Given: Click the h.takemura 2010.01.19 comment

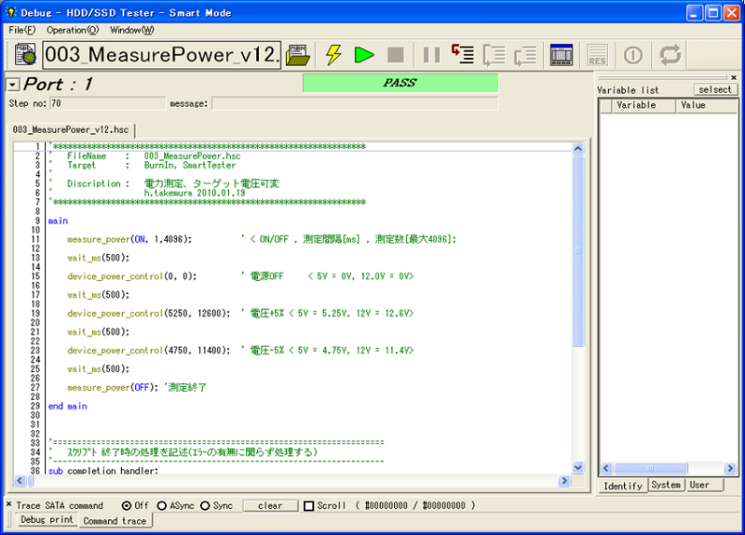Looking at the screenshot, I should pos(195,193).
